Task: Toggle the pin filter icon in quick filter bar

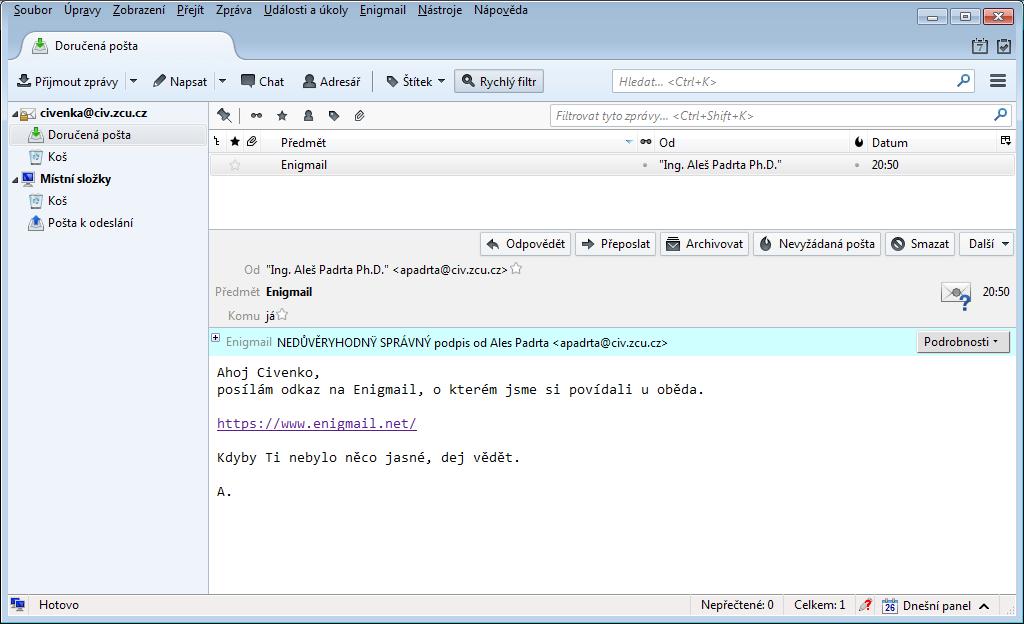Action: click(224, 116)
